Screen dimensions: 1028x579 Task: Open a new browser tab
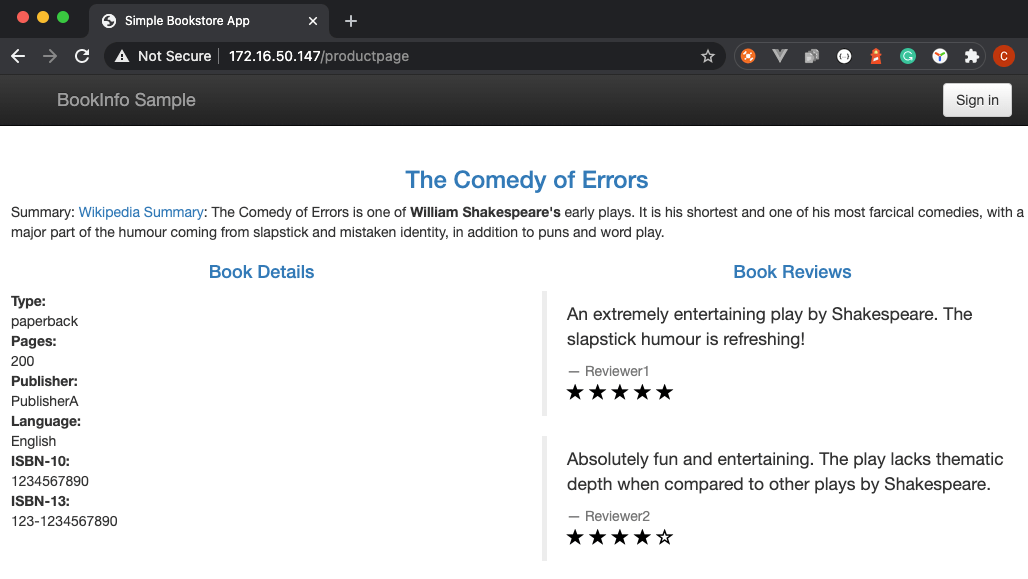point(351,21)
